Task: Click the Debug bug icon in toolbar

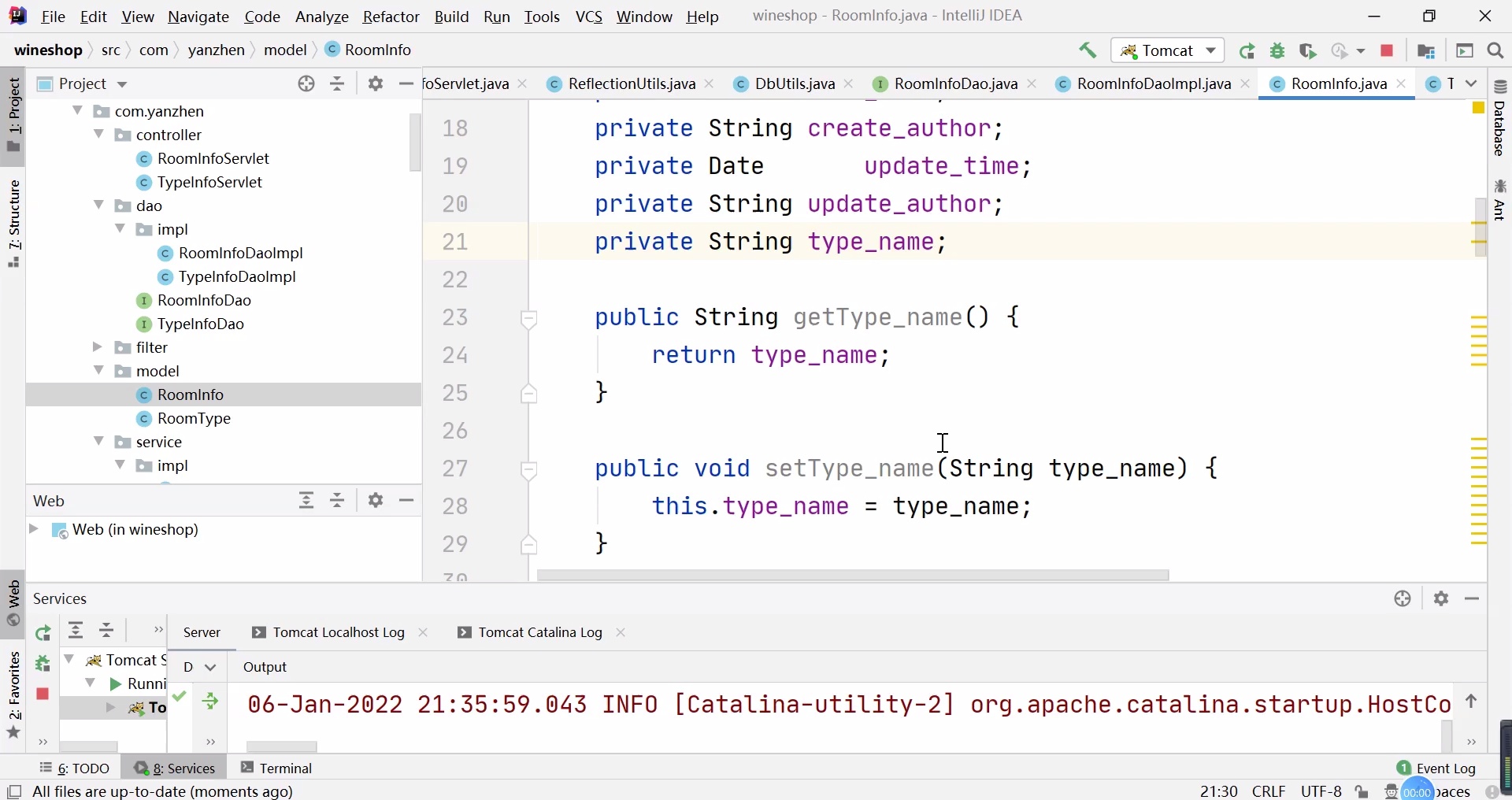Action: coord(1279,51)
